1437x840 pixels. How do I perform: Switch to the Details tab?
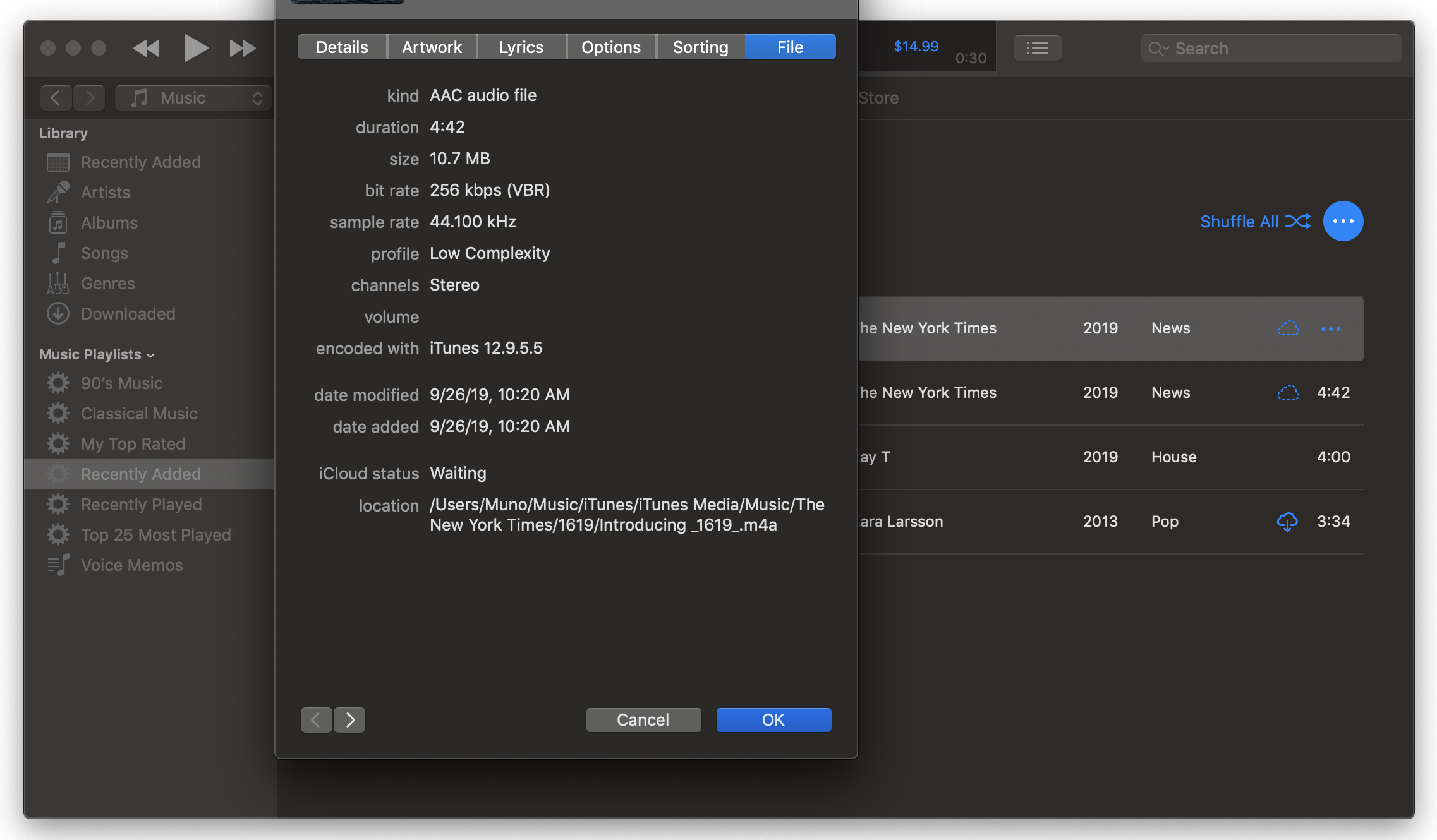342,47
